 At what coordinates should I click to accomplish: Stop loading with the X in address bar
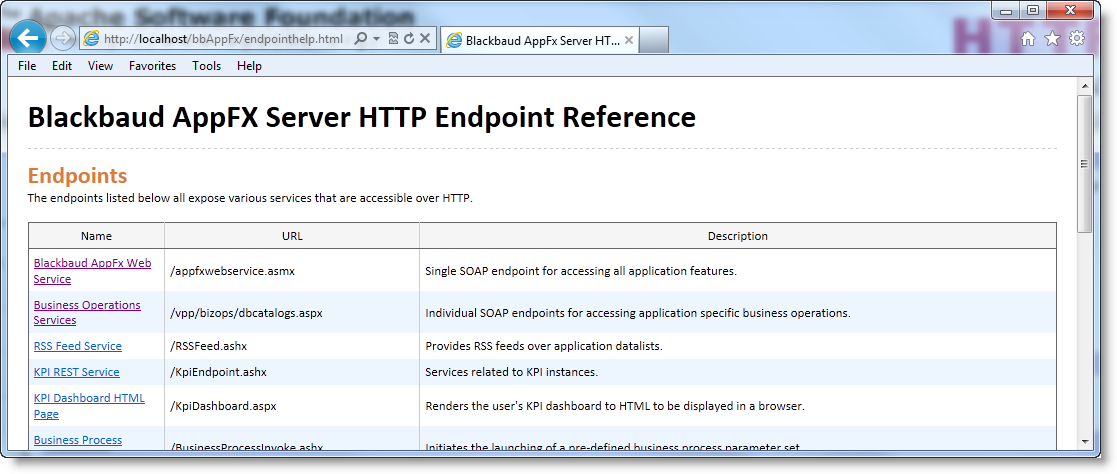pyautogui.click(x=425, y=38)
